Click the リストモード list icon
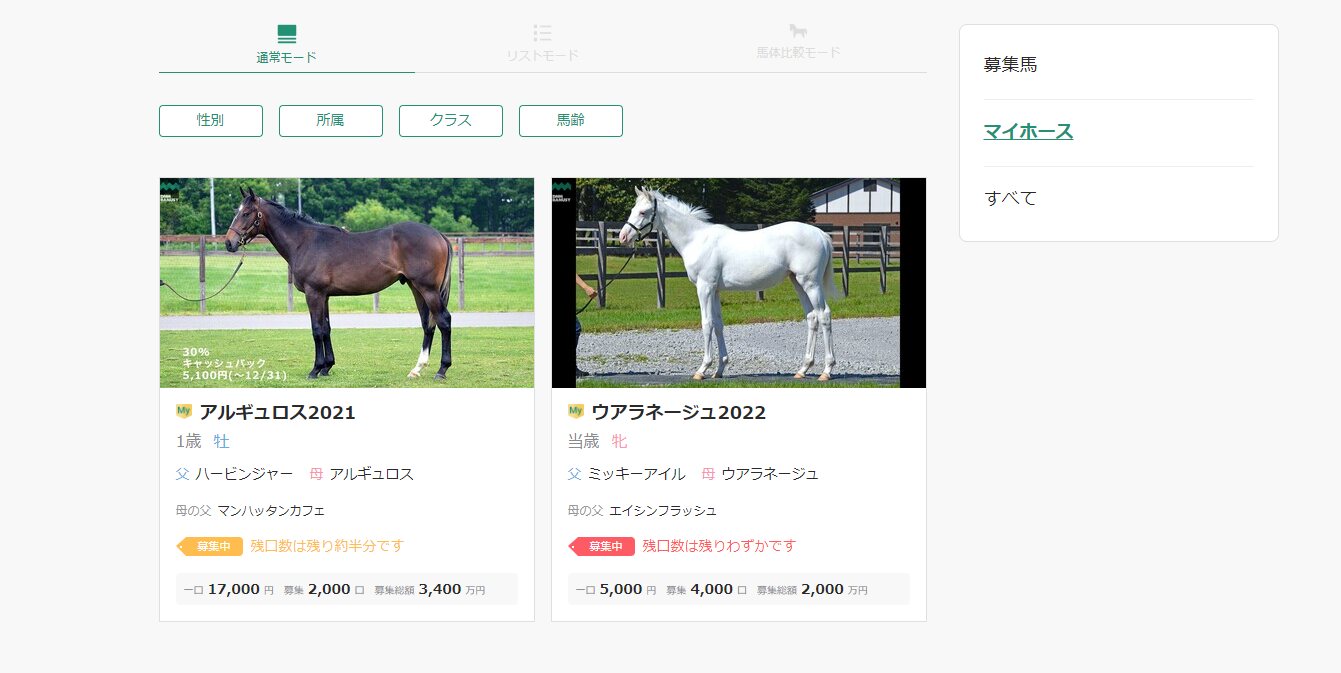Image resolution: width=1341 pixels, height=673 pixels. tap(542, 33)
